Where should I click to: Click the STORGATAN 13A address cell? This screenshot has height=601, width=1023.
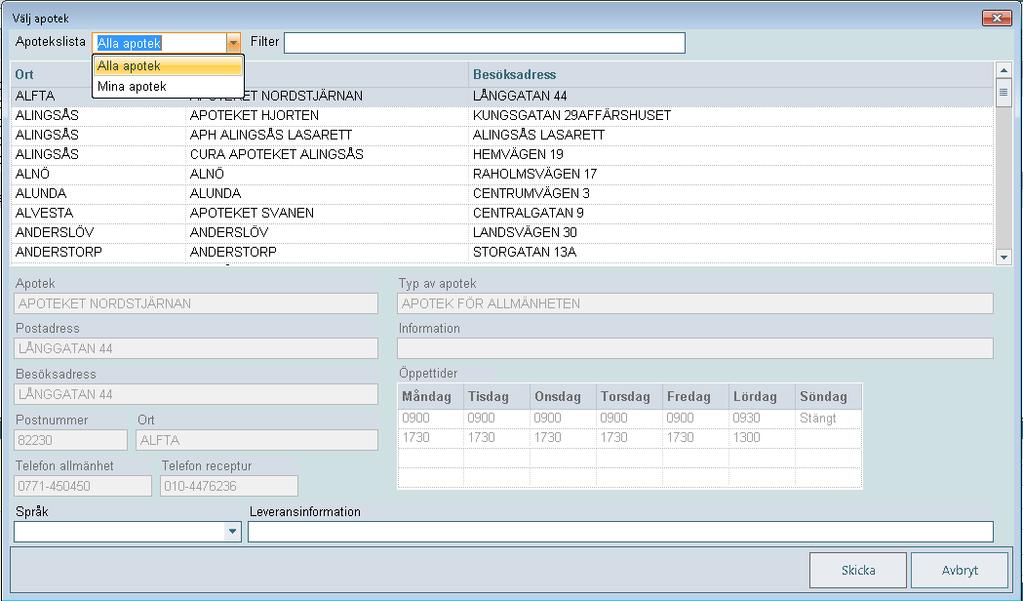[x=525, y=252]
